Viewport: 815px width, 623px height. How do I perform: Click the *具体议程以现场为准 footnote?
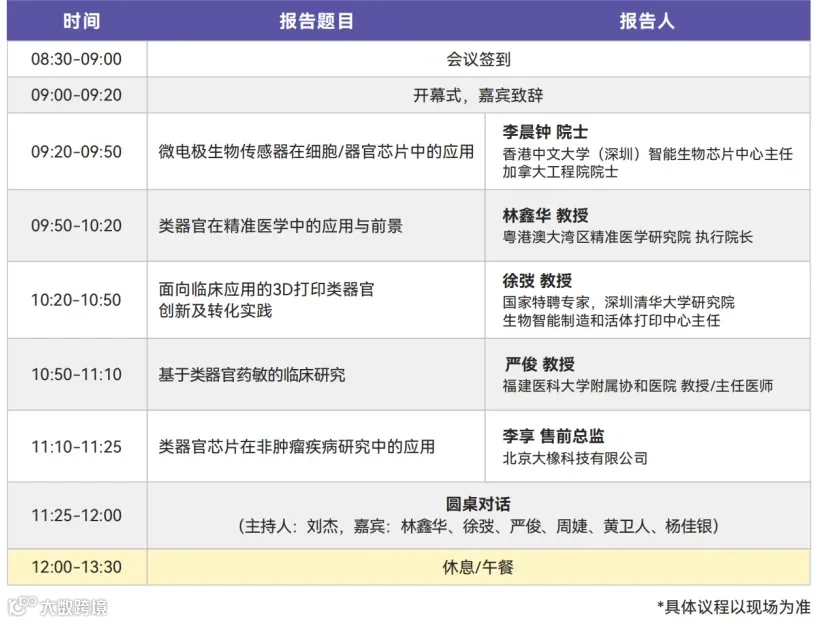point(733,607)
